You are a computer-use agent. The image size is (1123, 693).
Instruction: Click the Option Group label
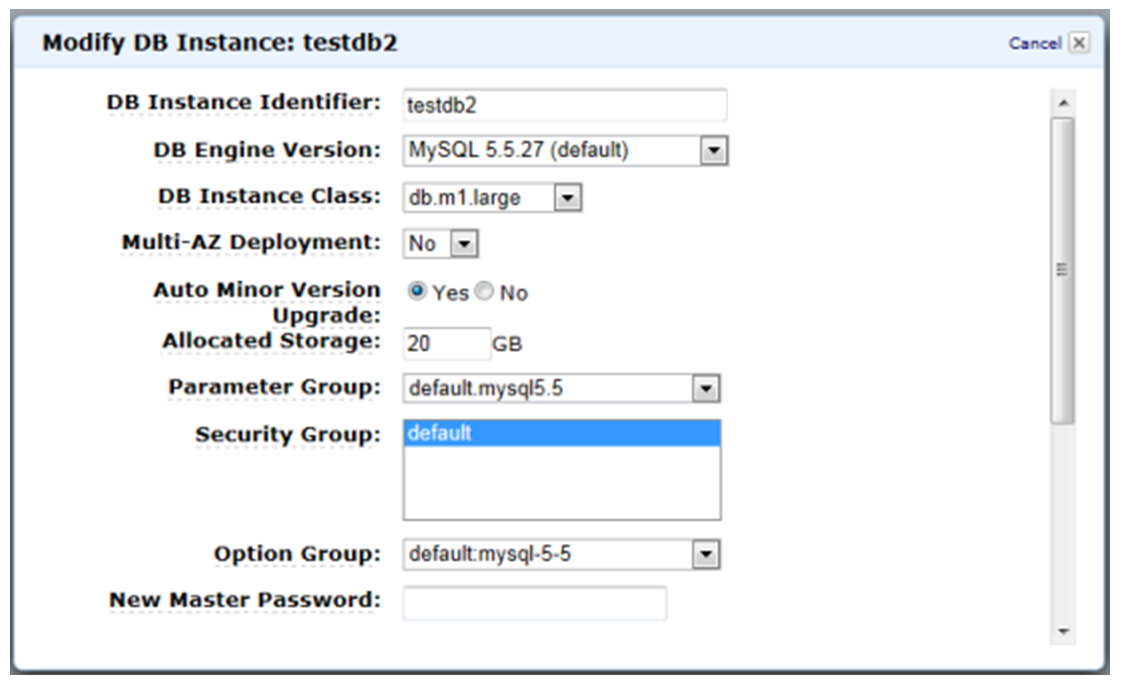coord(297,553)
